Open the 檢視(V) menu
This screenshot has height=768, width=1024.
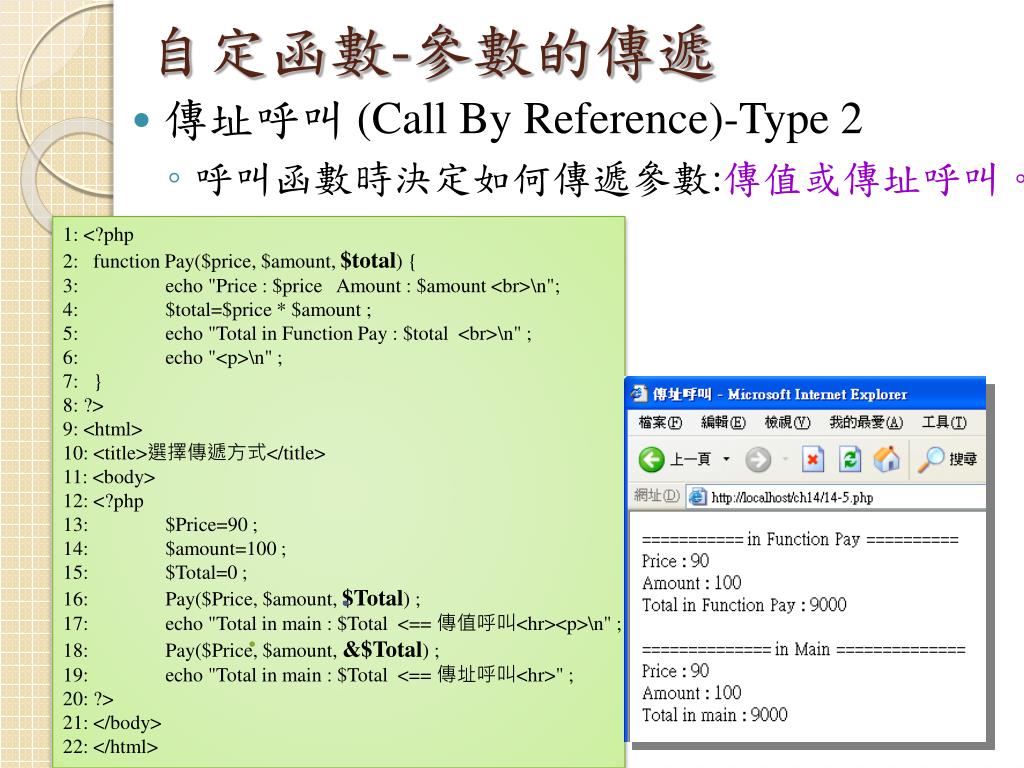(787, 423)
